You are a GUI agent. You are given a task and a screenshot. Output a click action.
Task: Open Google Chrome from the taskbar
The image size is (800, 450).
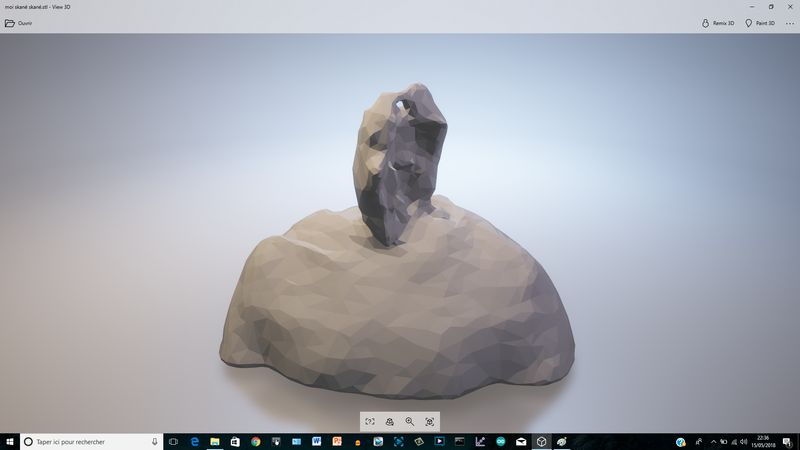click(256, 441)
